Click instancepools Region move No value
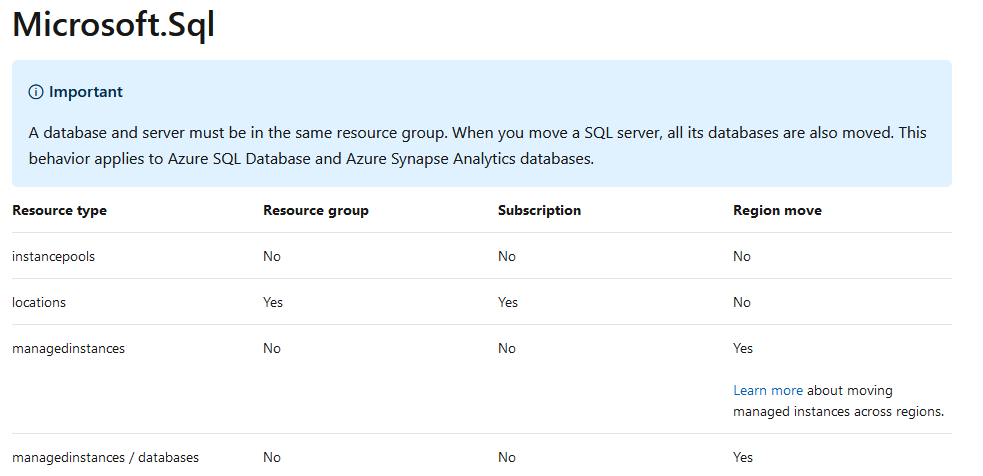The image size is (983, 476). click(742, 256)
